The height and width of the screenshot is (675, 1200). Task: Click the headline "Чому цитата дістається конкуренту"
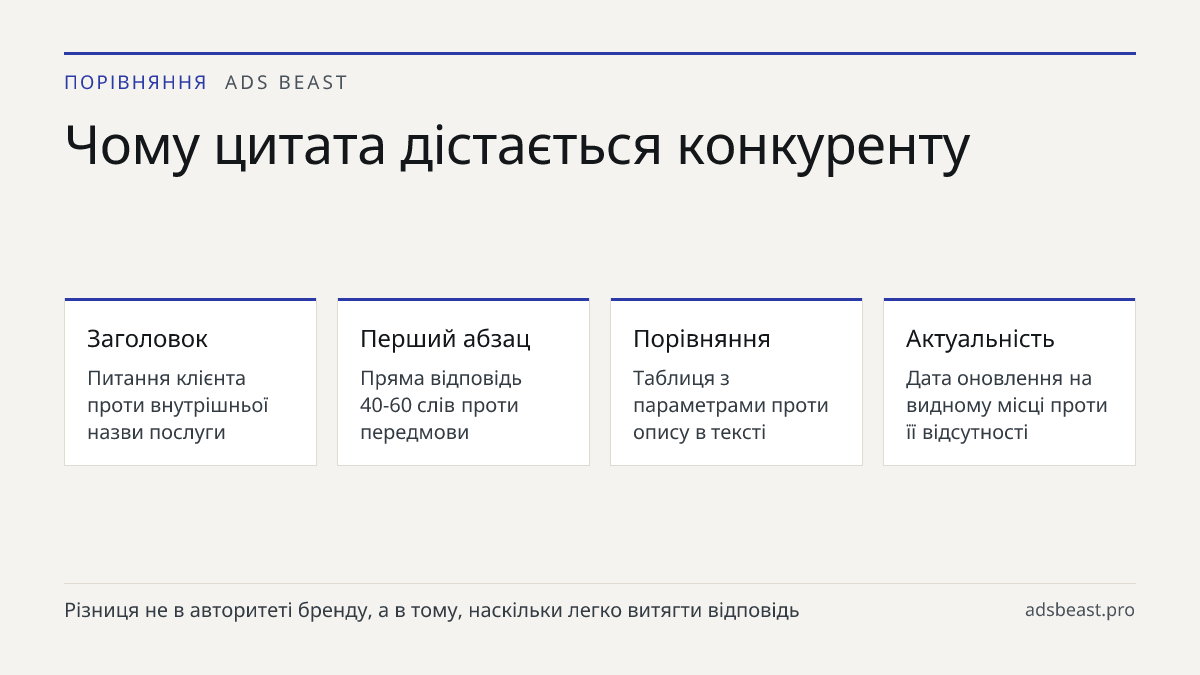517,146
